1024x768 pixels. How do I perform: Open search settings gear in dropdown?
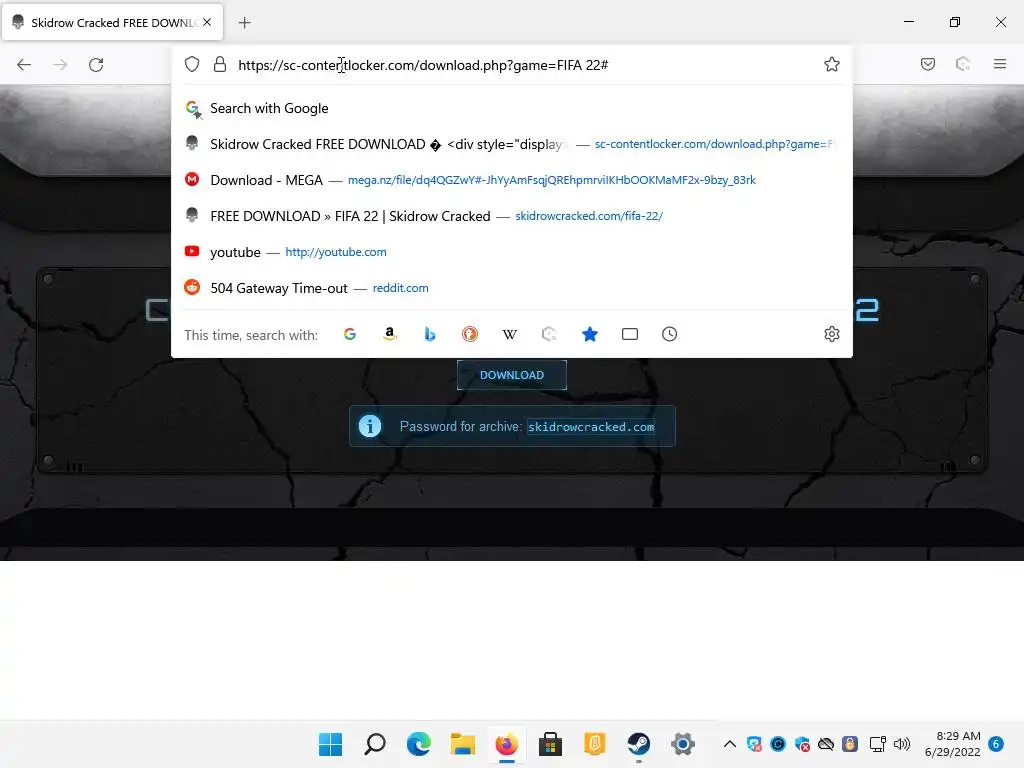[x=831, y=334]
